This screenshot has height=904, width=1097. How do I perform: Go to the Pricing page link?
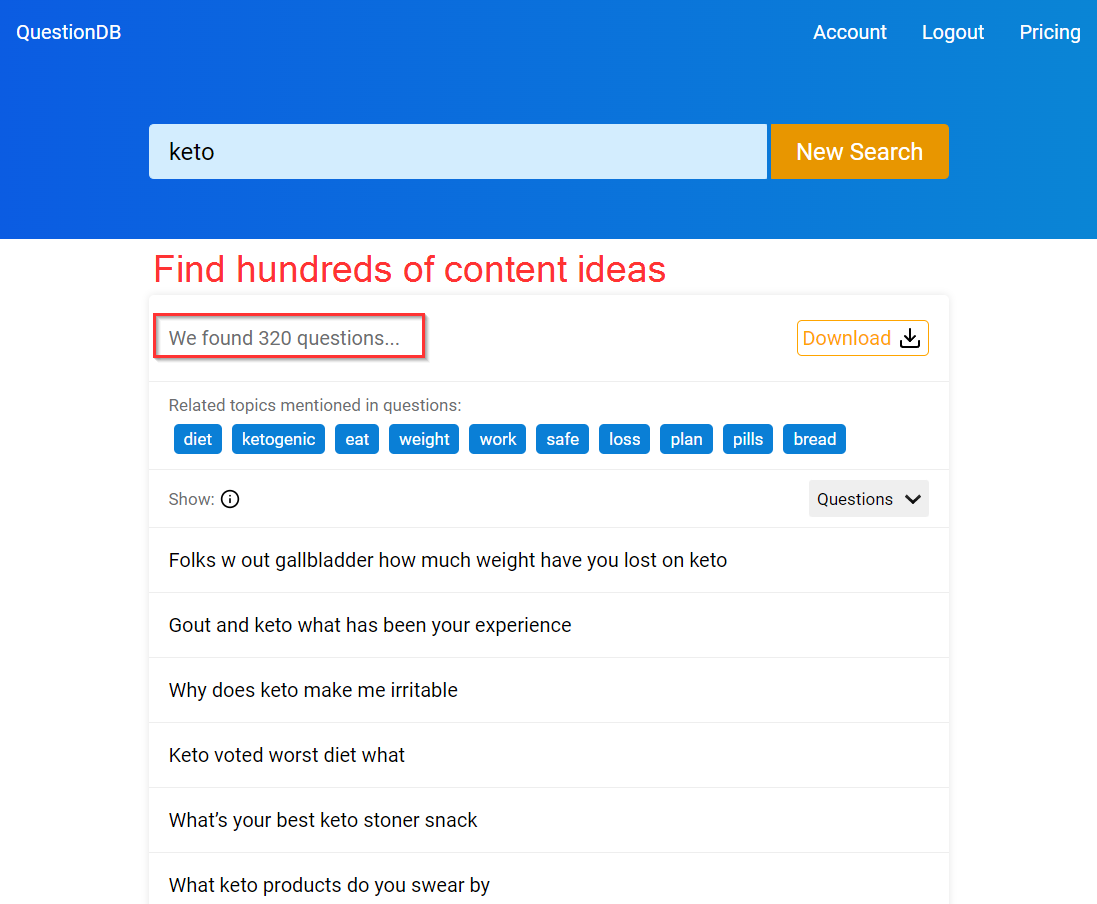point(1049,32)
